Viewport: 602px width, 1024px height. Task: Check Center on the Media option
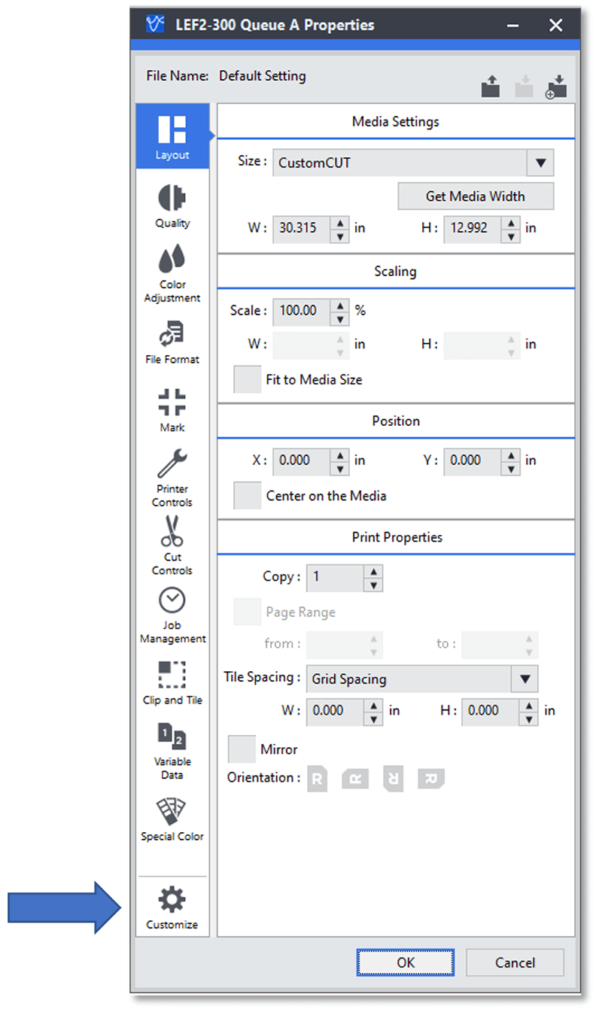tap(247, 495)
